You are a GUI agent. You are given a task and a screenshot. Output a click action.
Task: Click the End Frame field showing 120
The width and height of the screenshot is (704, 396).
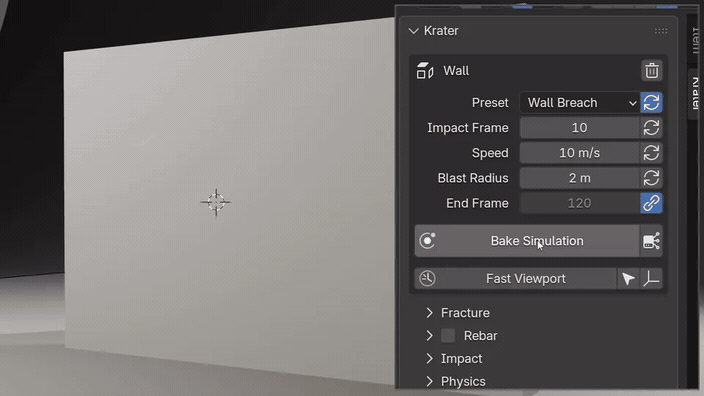580,203
